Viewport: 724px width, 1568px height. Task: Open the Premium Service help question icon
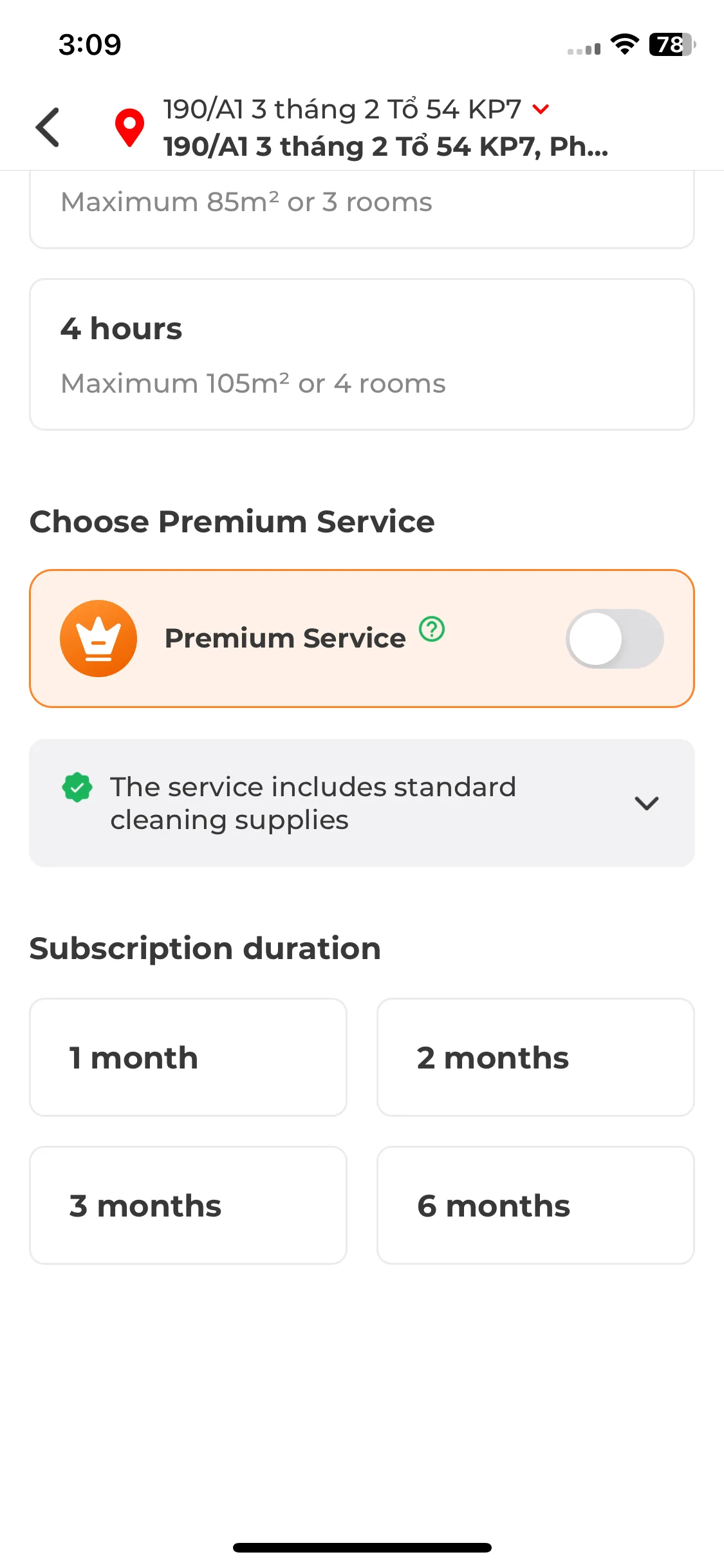432,629
